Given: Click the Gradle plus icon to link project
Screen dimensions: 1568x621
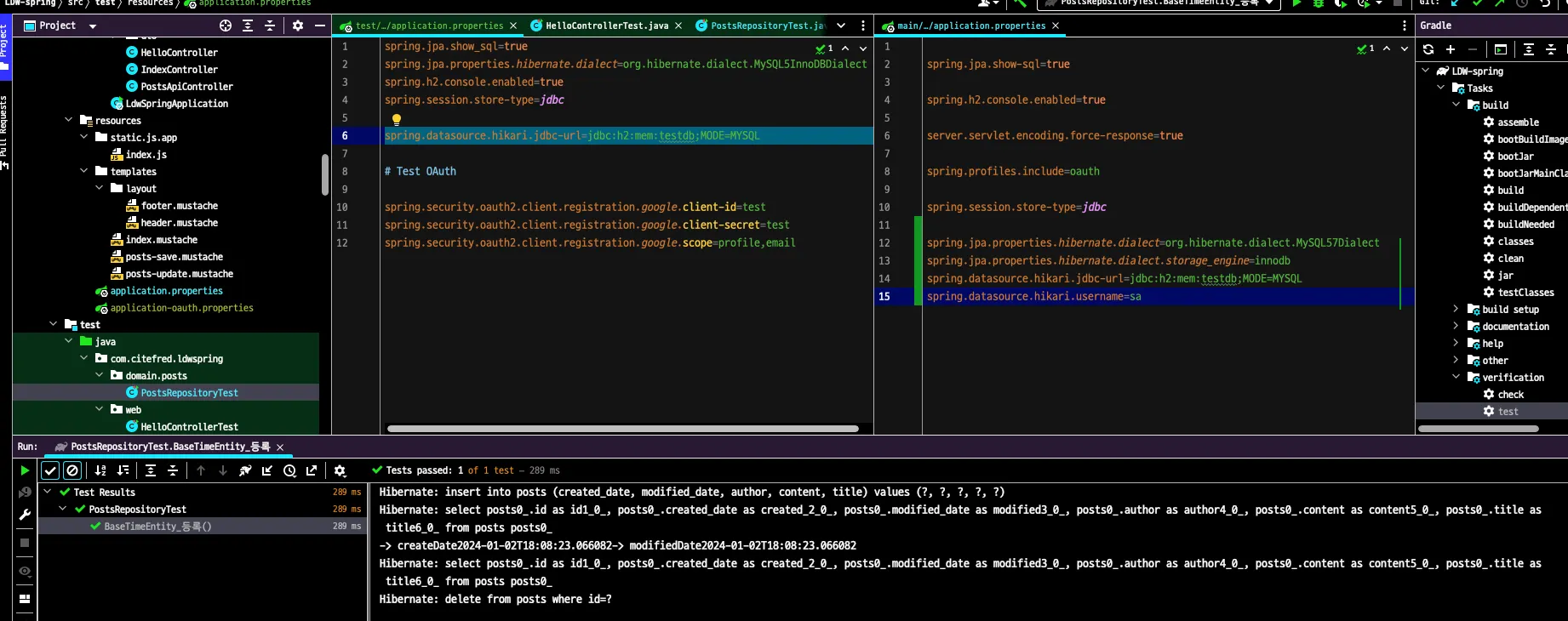Looking at the screenshot, I should tap(1451, 49).
